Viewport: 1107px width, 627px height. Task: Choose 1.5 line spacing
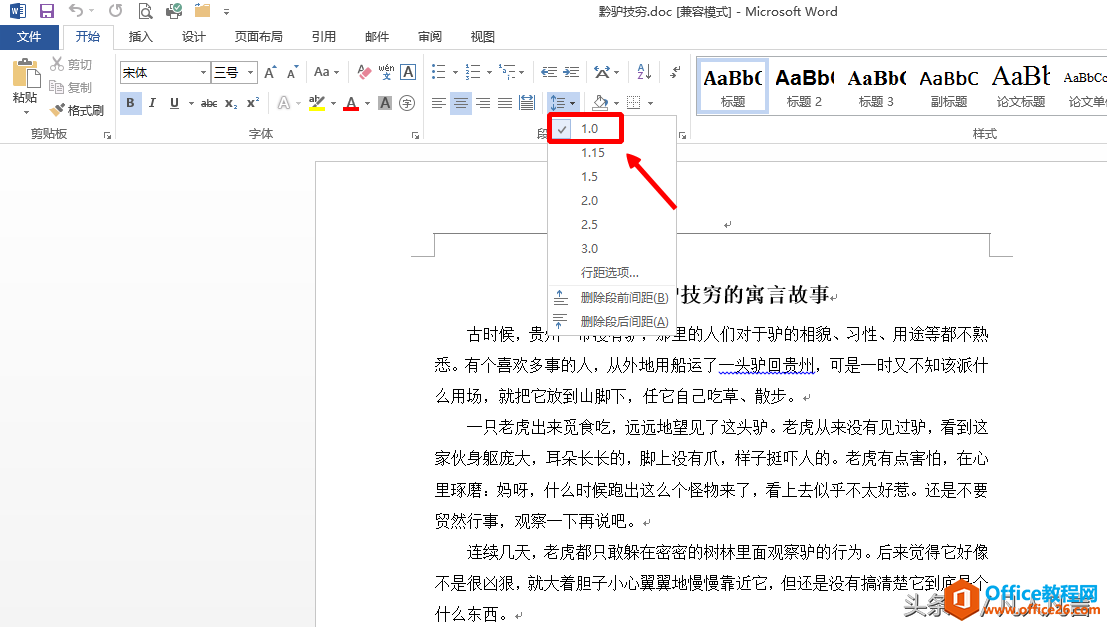click(590, 177)
